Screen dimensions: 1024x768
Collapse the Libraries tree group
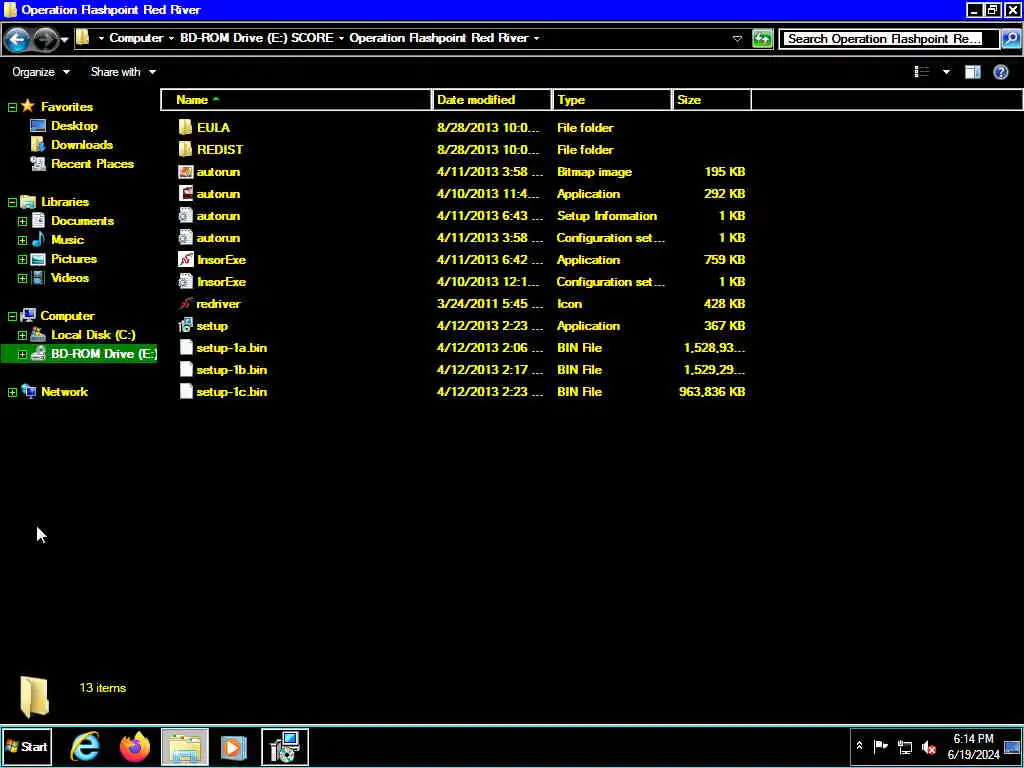(12, 202)
